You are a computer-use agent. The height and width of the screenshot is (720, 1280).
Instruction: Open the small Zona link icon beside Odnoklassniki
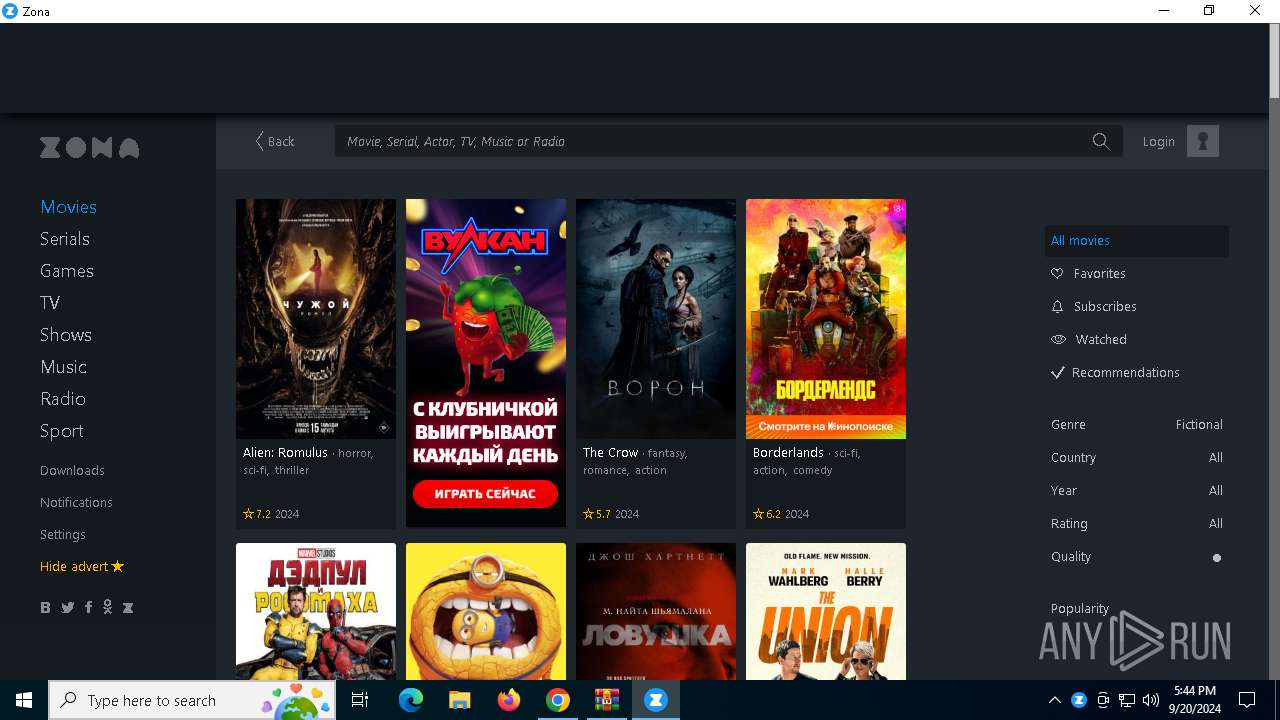click(x=127, y=607)
